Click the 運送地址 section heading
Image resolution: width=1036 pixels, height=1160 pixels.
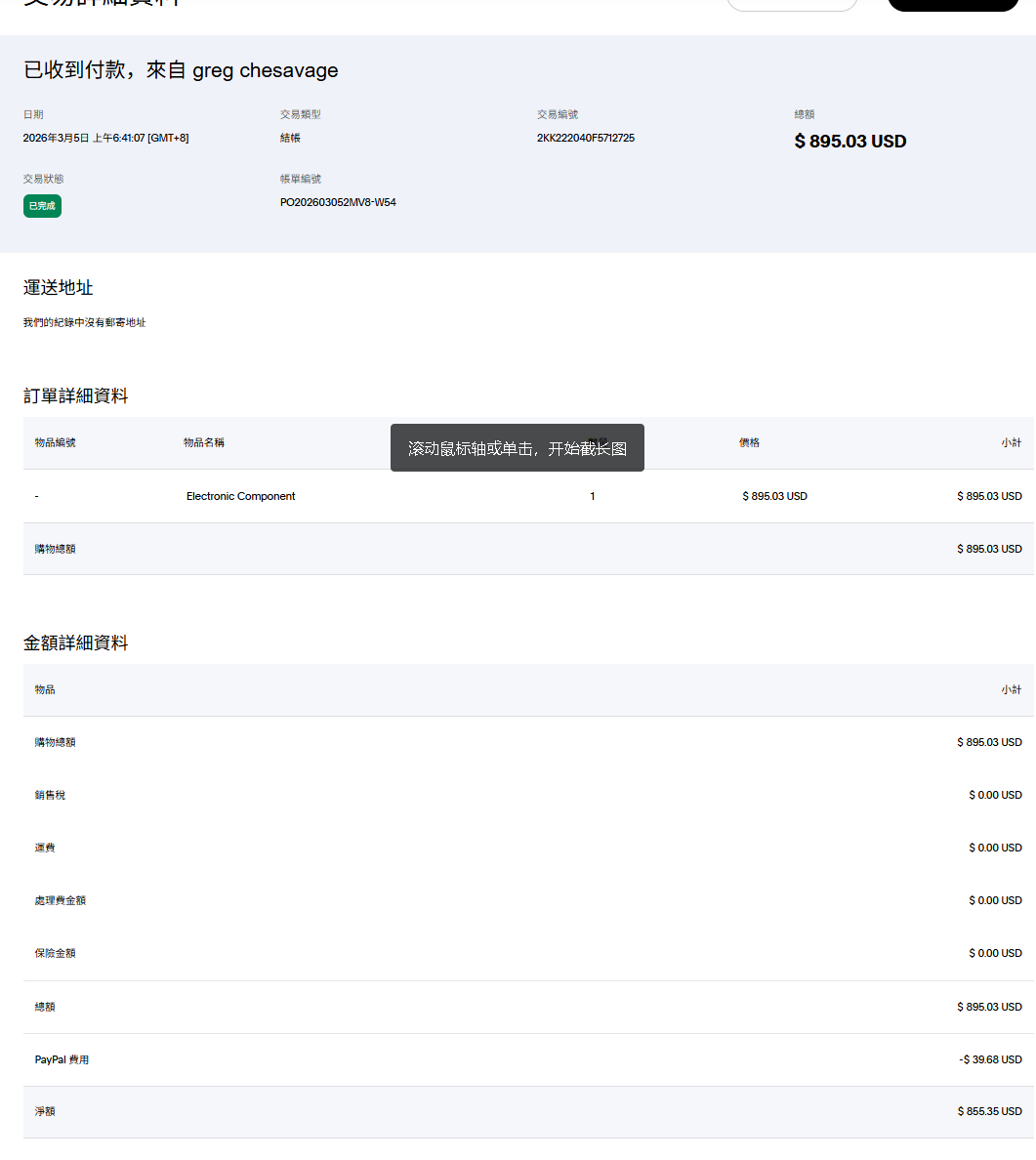click(x=59, y=287)
